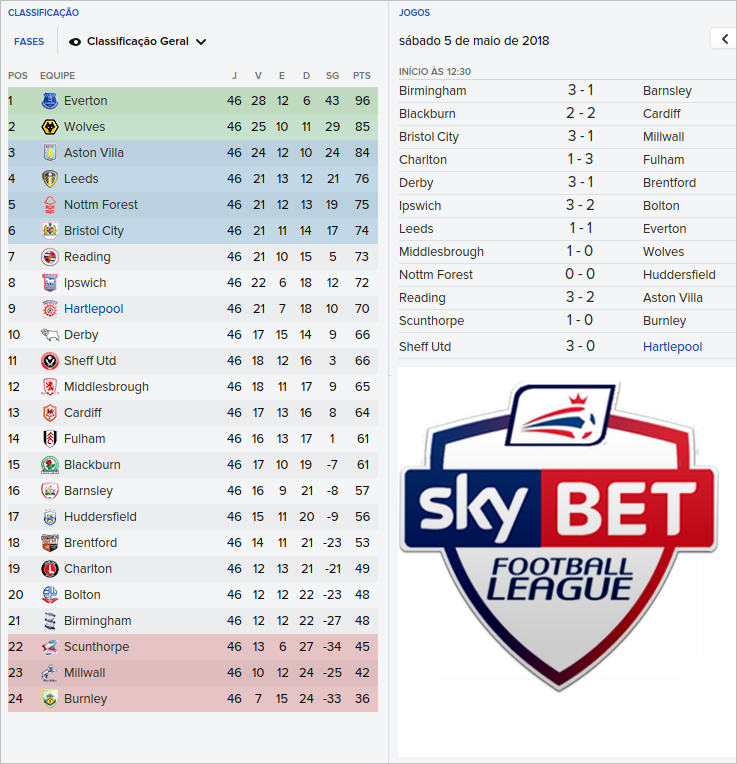Screen dimensions: 737x764
Task: Click the Fulham club crest icon
Action: (50, 439)
